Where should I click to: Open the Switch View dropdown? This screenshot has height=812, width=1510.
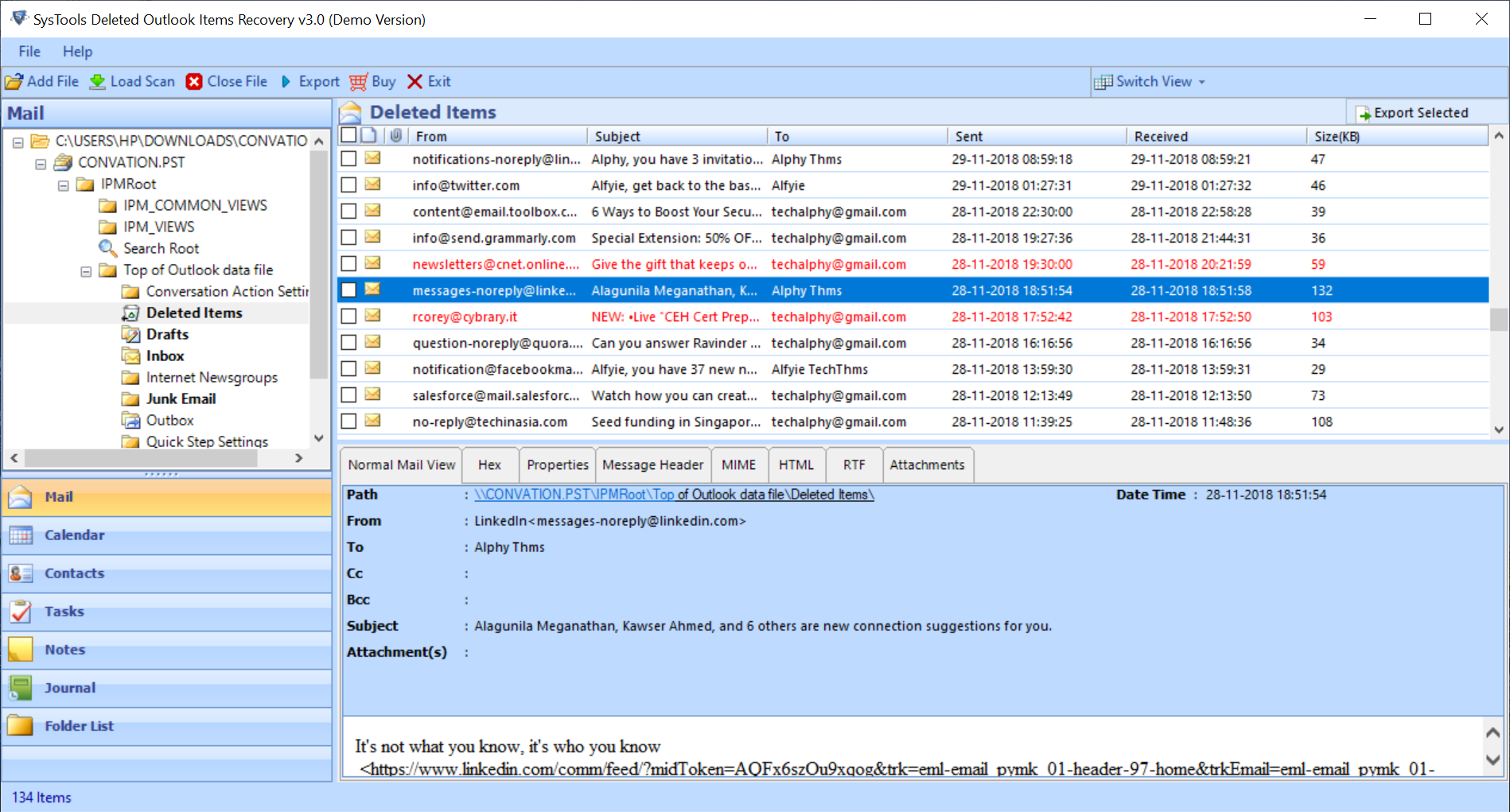pos(1150,82)
